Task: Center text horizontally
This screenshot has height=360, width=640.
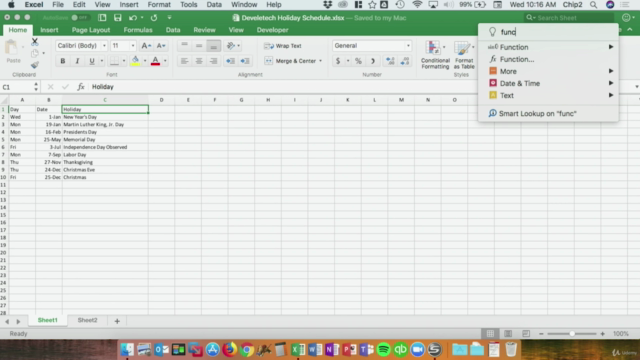Action: (199, 61)
